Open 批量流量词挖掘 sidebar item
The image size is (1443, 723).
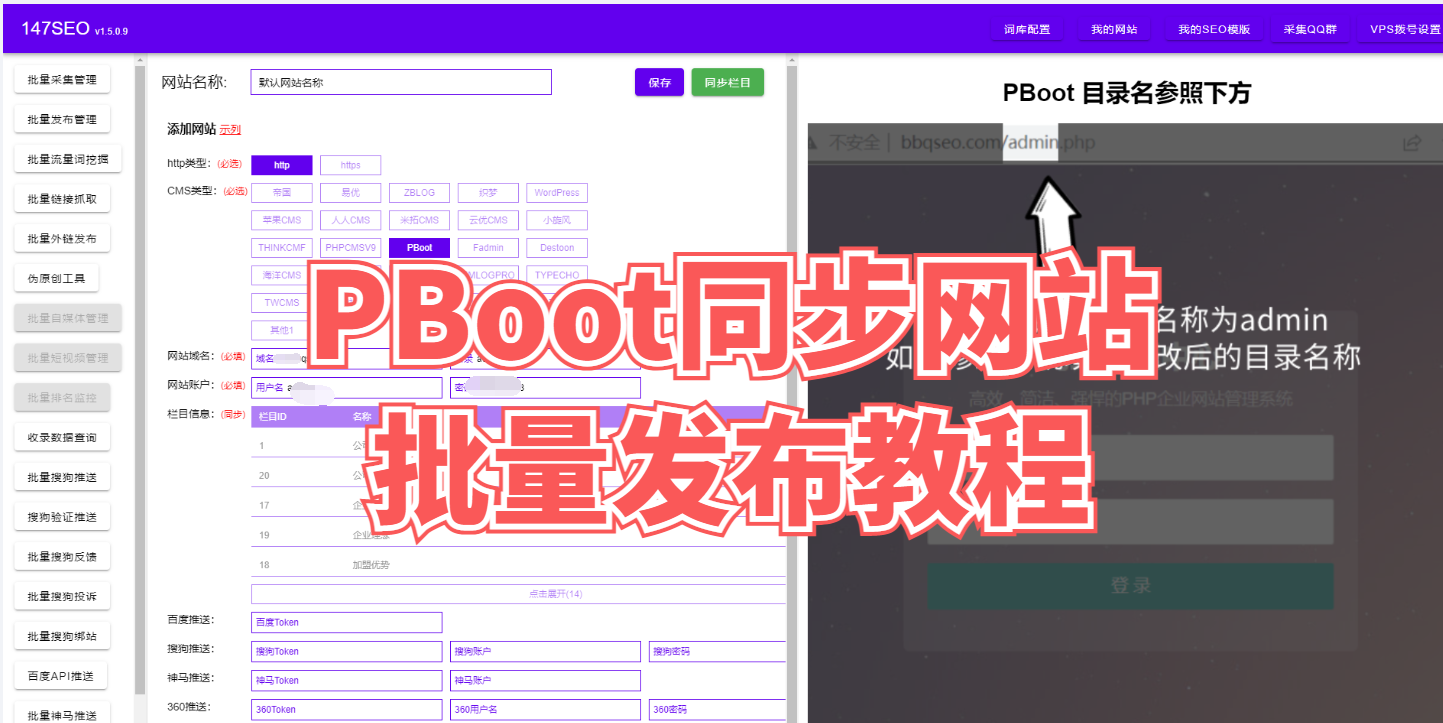[68, 160]
